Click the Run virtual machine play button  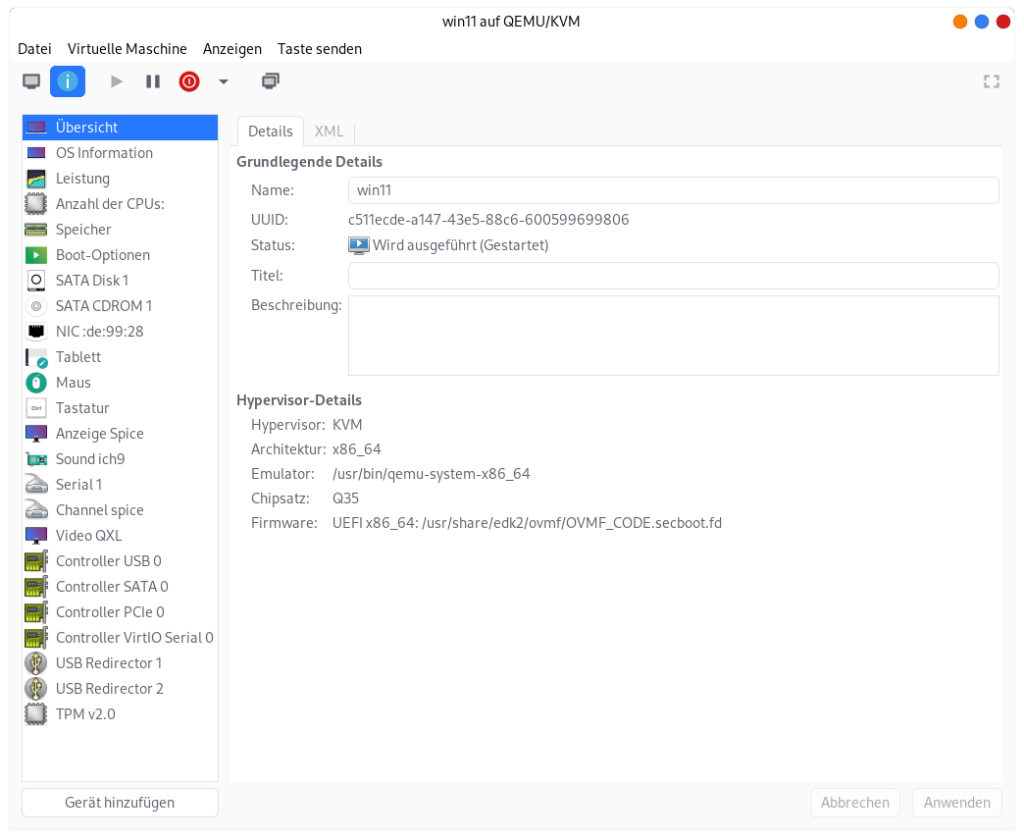click(x=116, y=82)
